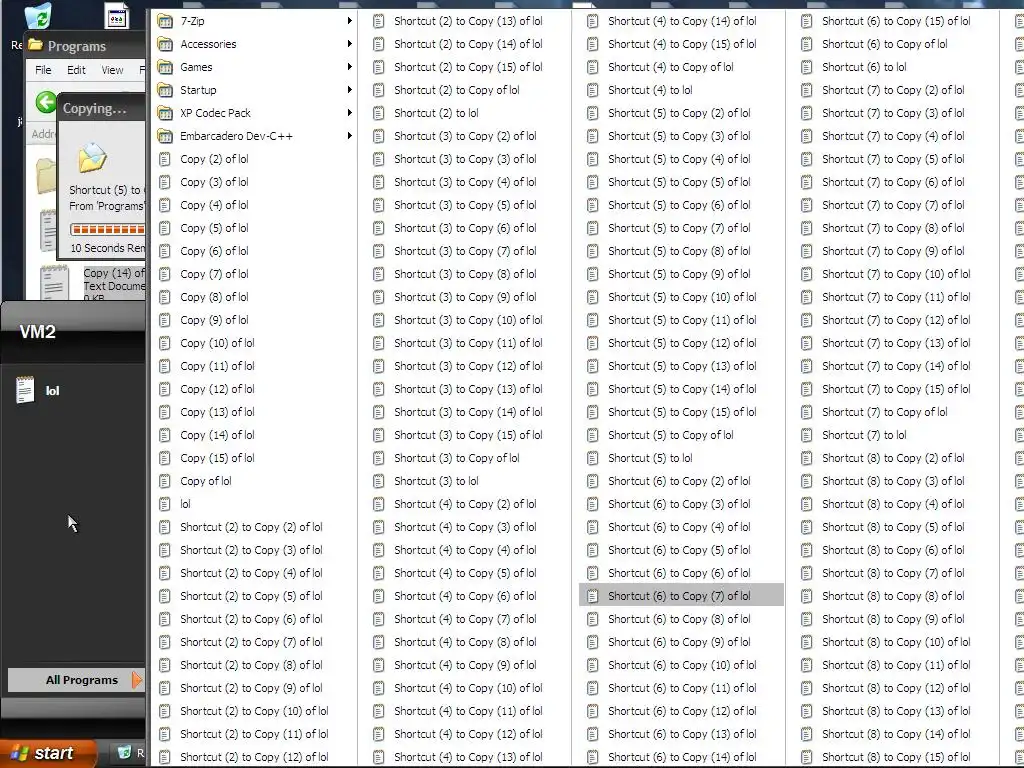
Task: Click the icon beside Shortcut (6) to lol
Action: tap(807, 67)
